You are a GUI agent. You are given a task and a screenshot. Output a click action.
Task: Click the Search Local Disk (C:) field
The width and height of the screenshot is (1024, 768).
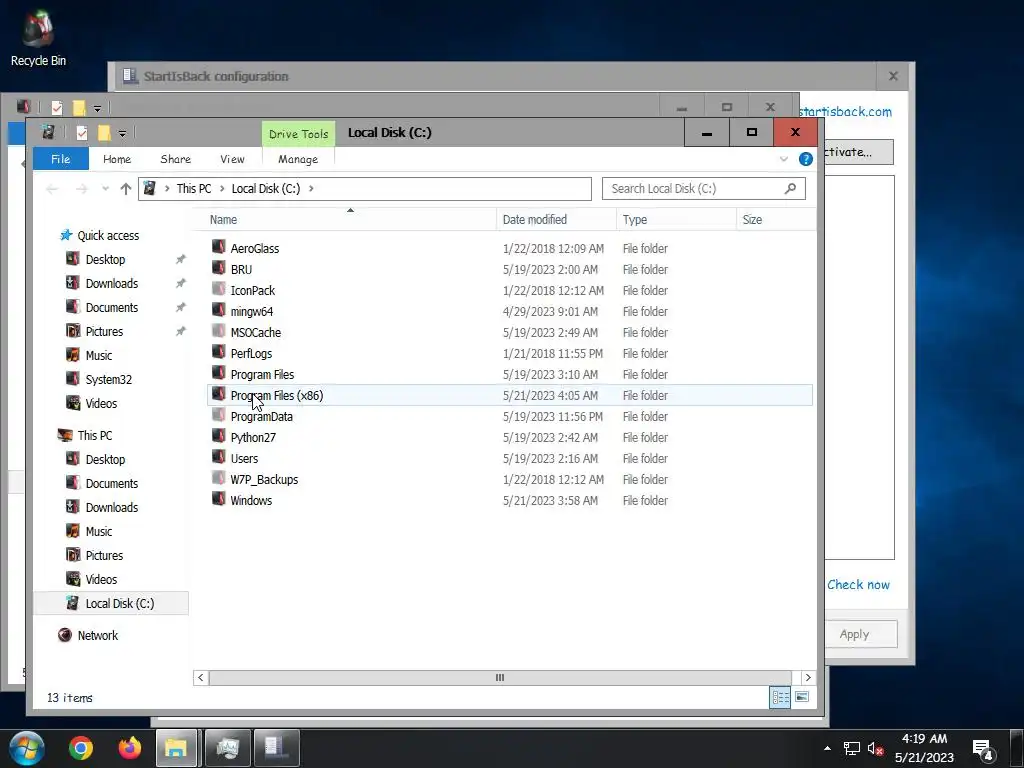(703, 189)
